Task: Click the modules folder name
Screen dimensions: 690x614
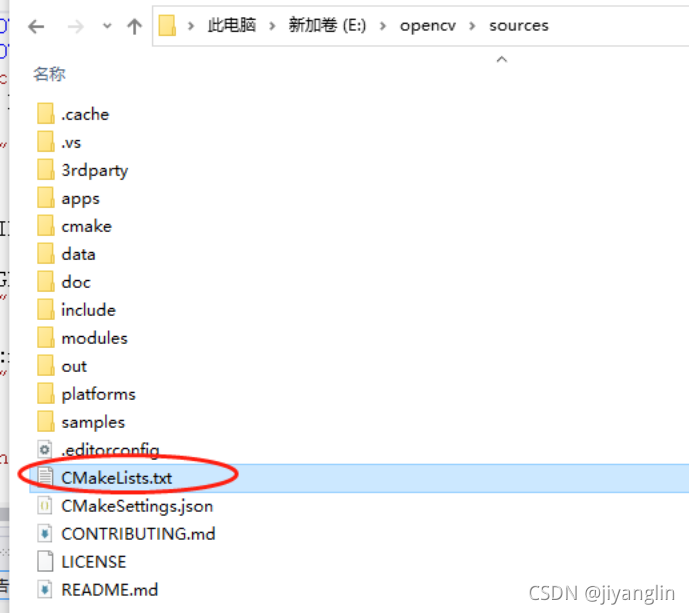Action: [95, 338]
